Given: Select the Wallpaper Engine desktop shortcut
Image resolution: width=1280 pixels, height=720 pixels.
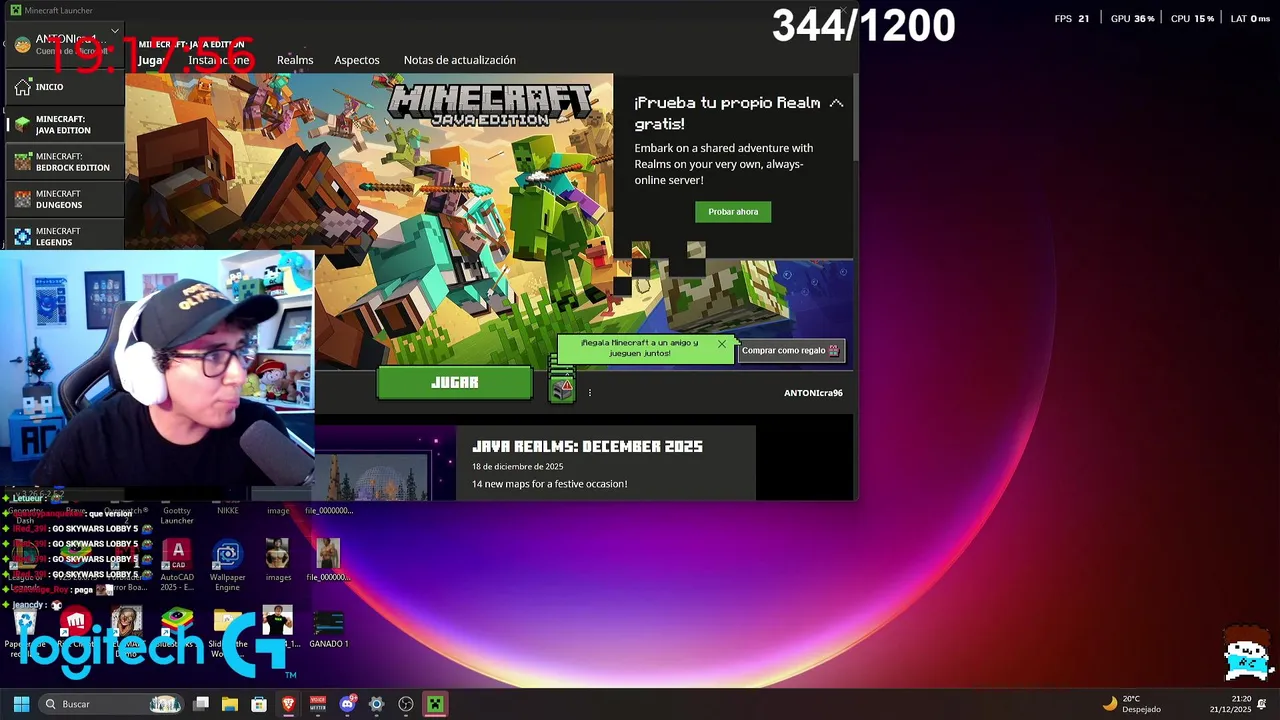Looking at the screenshot, I should pyautogui.click(x=227, y=565).
